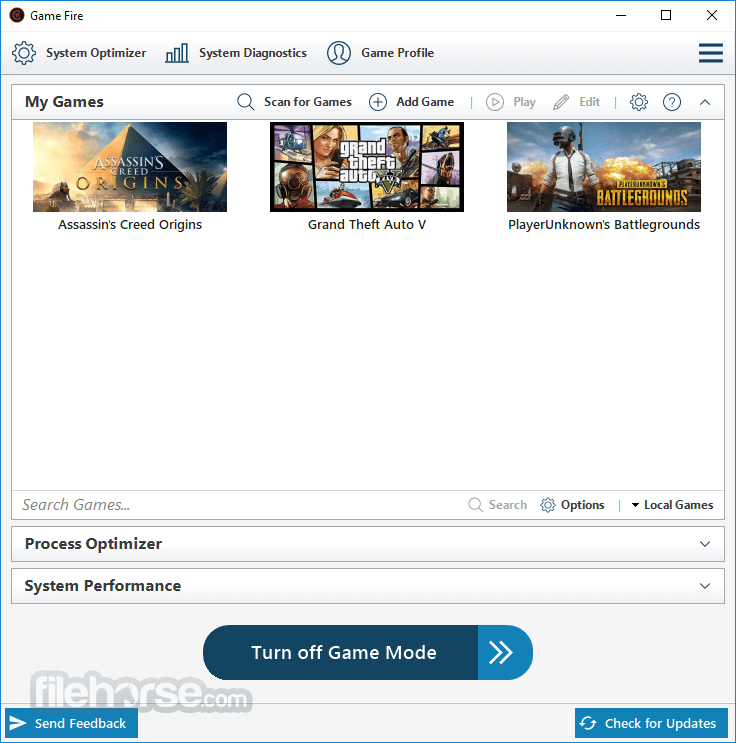Click the Process Optimizer heading
The image size is (736, 743).
click(93, 544)
